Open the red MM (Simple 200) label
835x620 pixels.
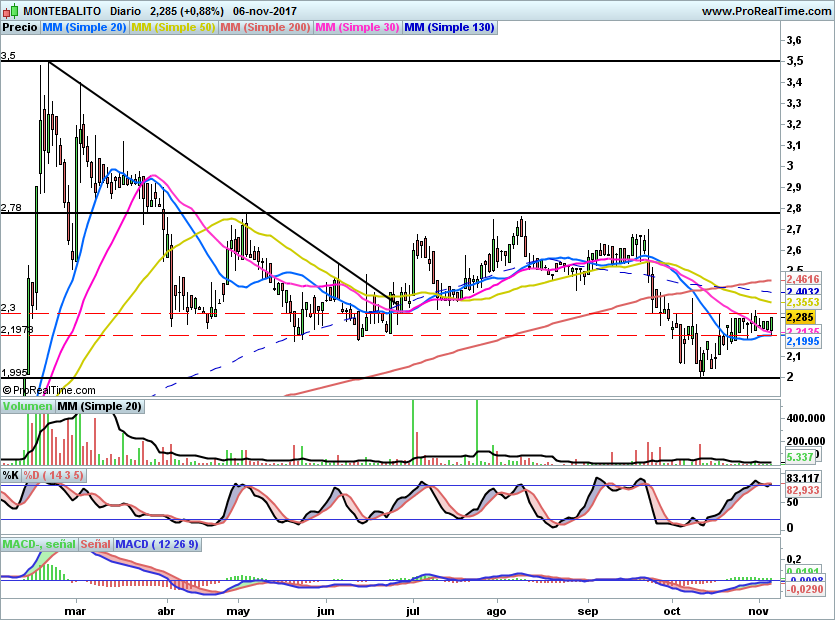265,28
